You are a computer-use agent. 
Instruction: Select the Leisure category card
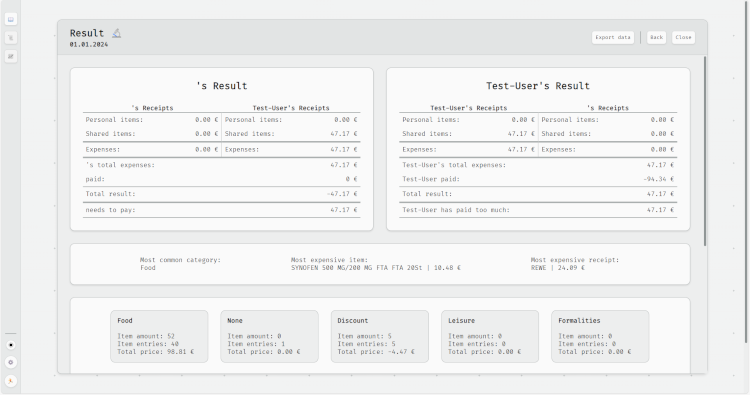click(490, 336)
